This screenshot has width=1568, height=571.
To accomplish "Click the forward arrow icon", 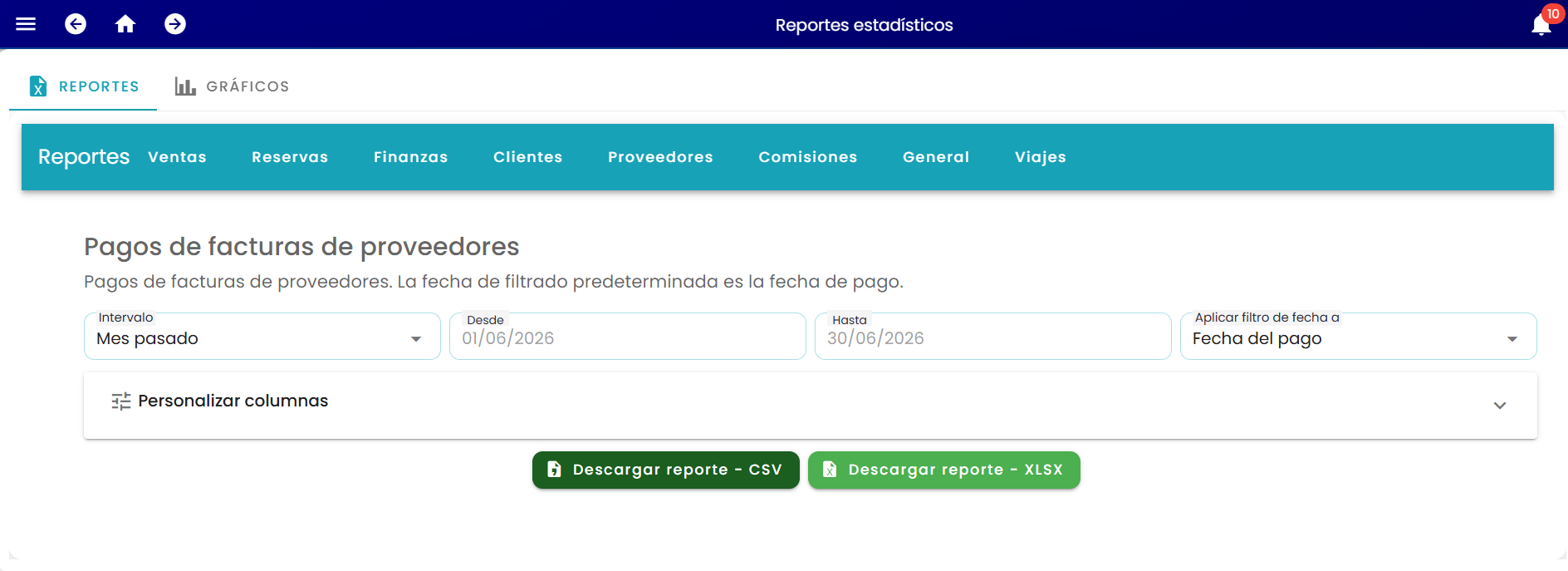I will pos(175,24).
